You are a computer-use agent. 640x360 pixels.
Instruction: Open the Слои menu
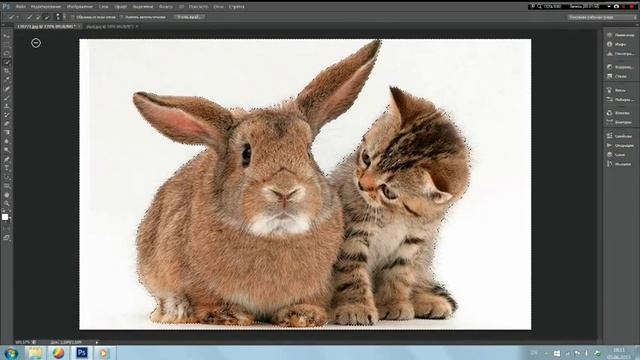tap(103, 7)
